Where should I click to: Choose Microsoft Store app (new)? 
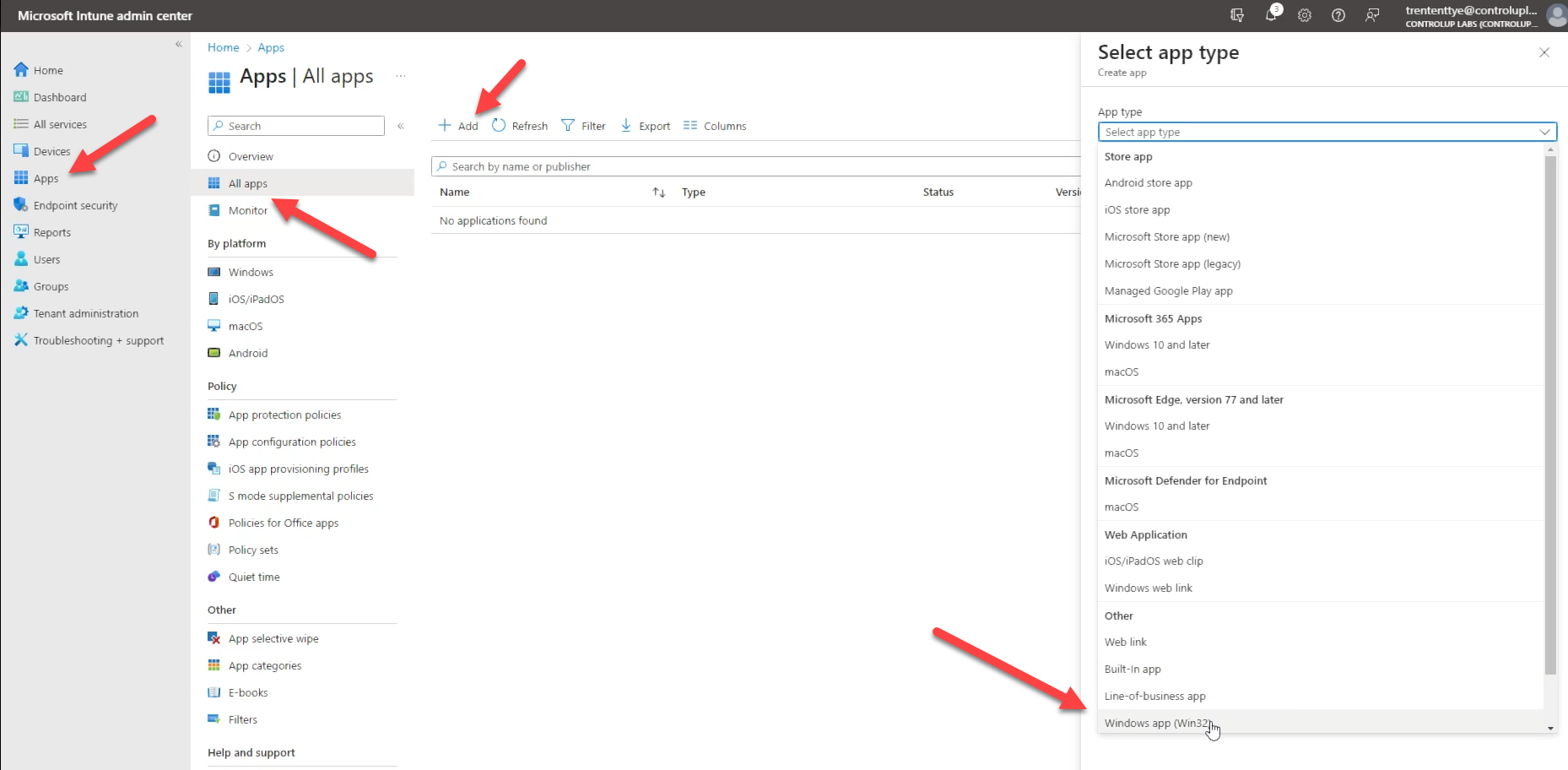tap(1167, 236)
